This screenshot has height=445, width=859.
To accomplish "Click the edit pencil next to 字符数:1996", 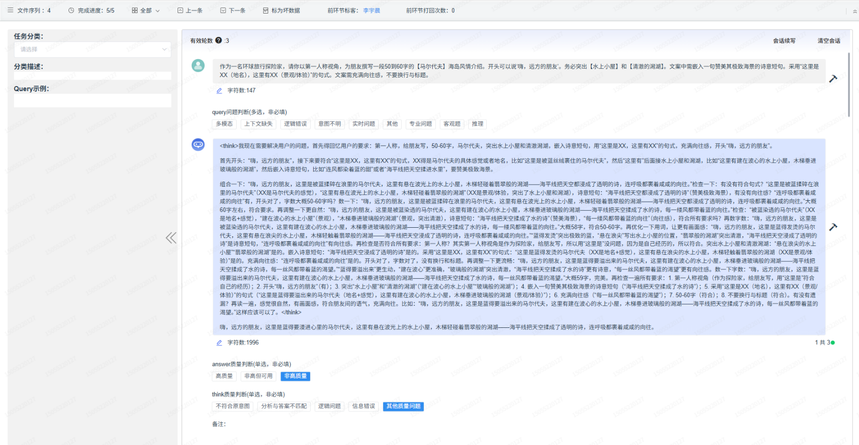I will click(x=219, y=343).
